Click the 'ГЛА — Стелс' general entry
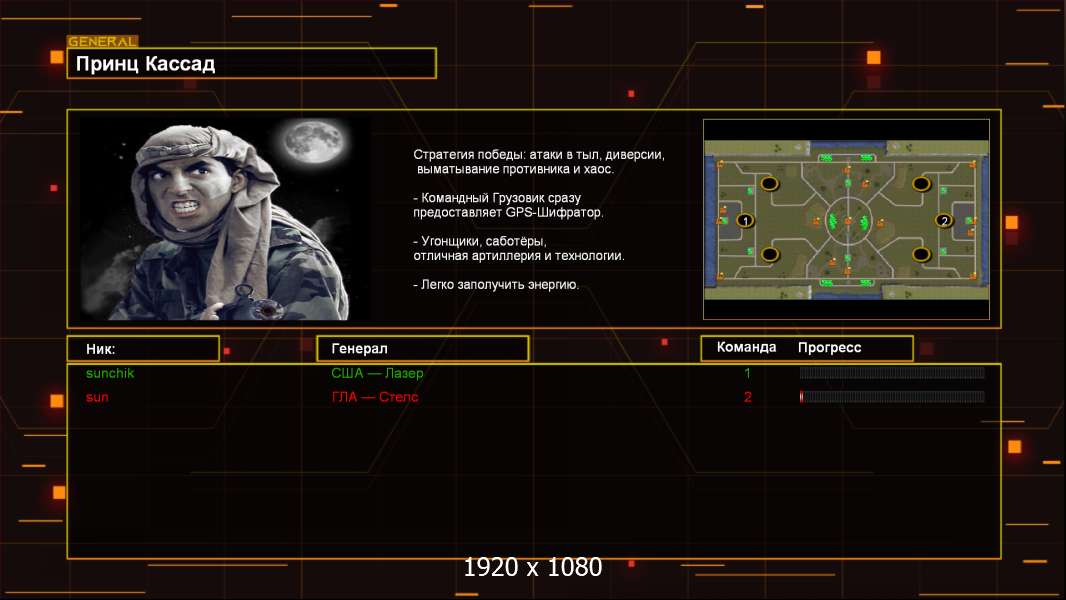 click(x=375, y=397)
